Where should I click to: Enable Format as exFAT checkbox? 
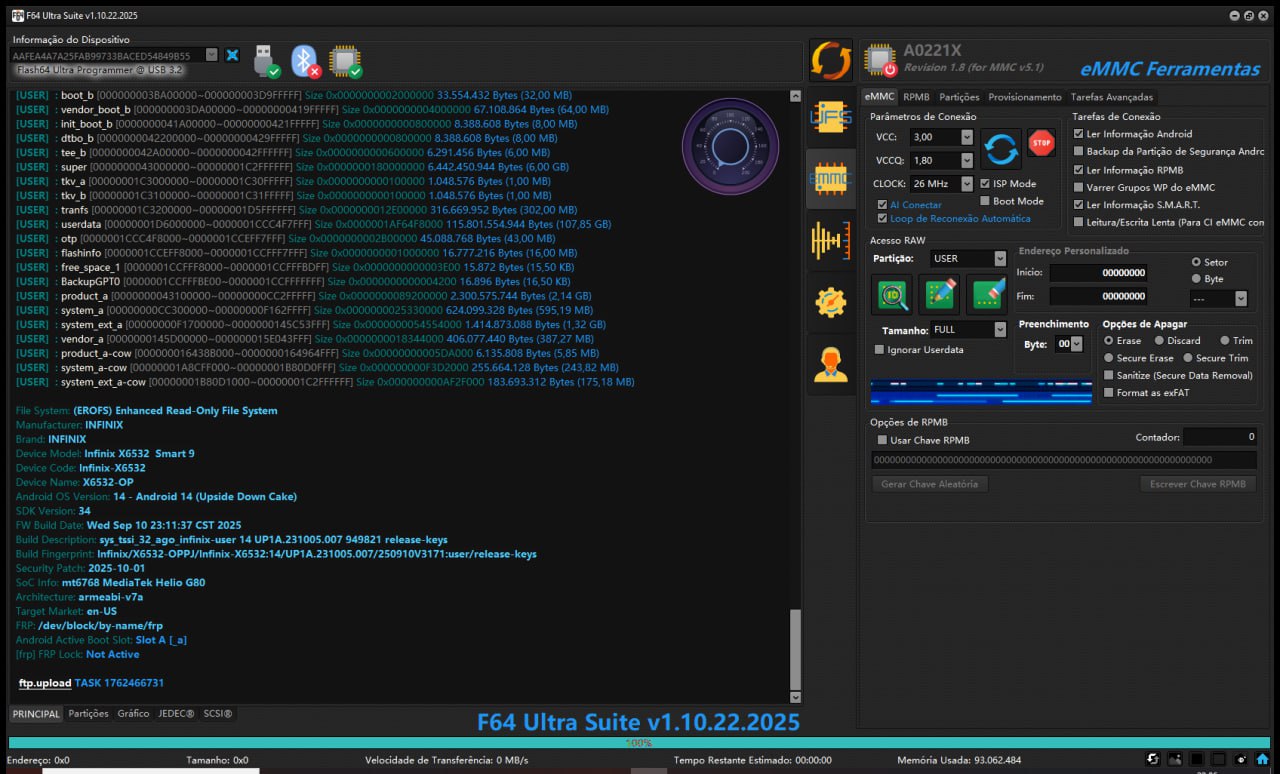click(x=1108, y=393)
